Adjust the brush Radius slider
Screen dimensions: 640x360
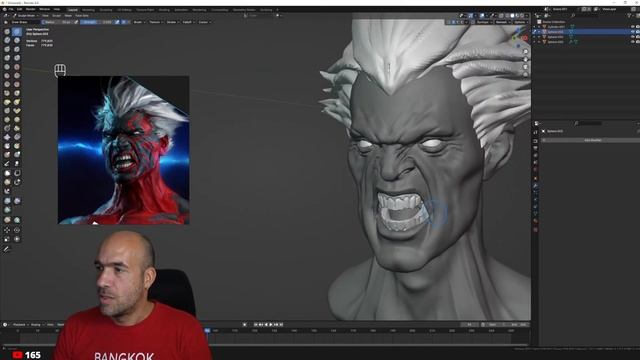[x=58, y=22]
